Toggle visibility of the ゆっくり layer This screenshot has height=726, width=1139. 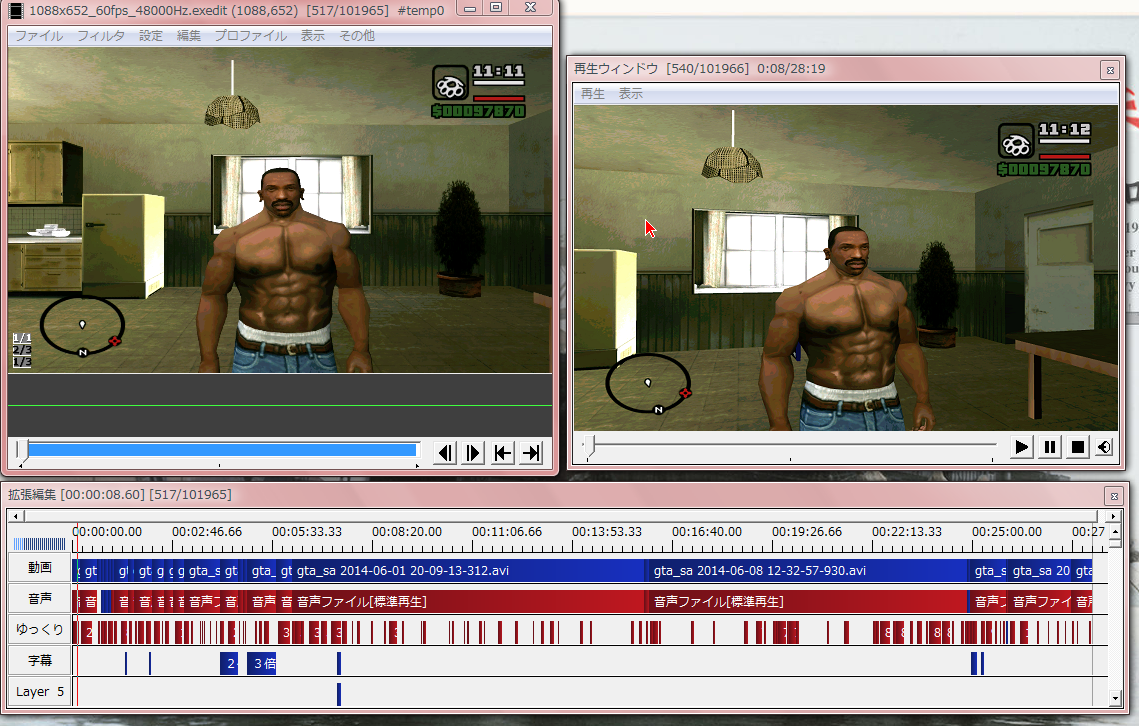tap(40, 630)
